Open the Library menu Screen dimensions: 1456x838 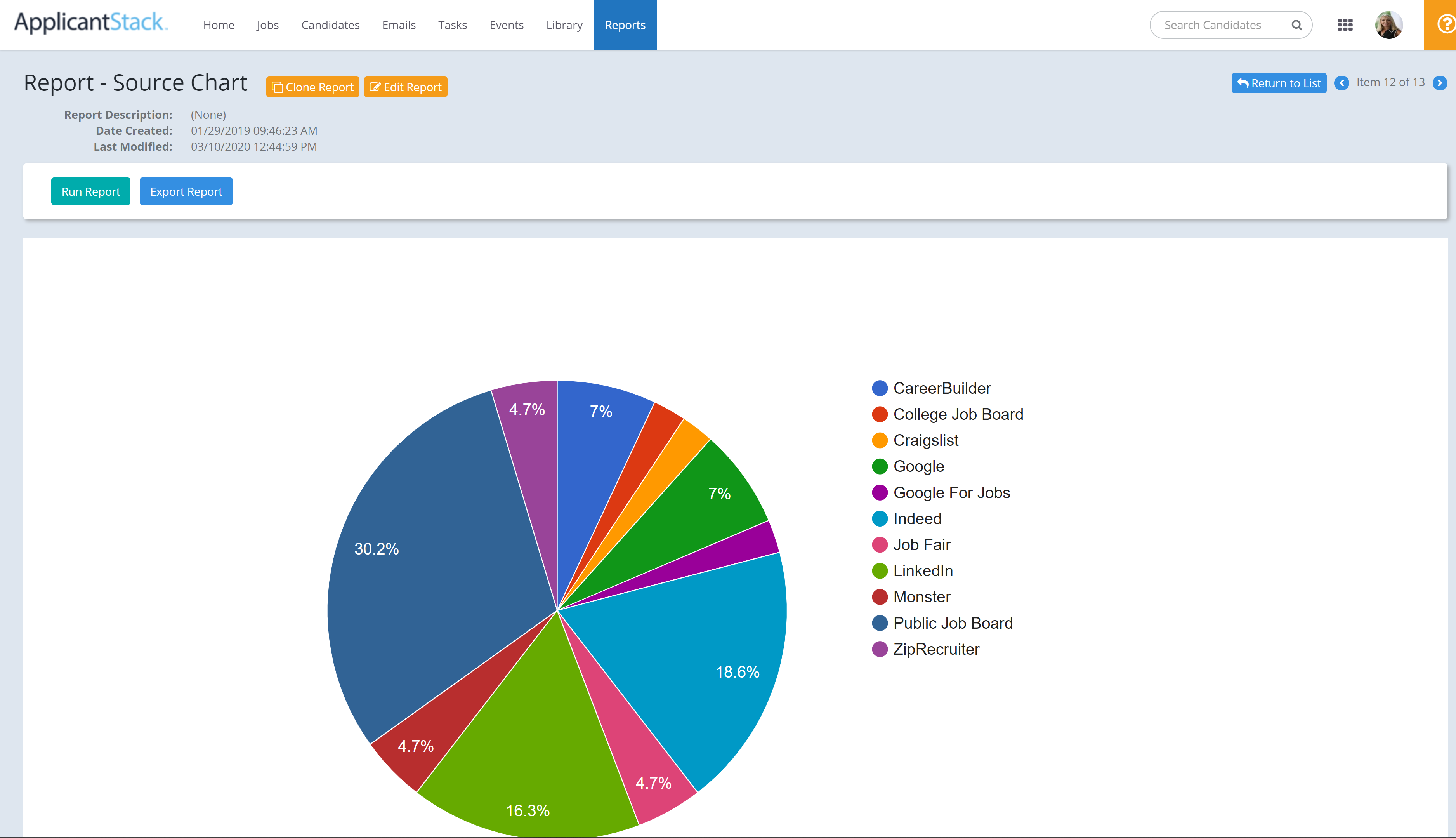(x=564, y=25)
